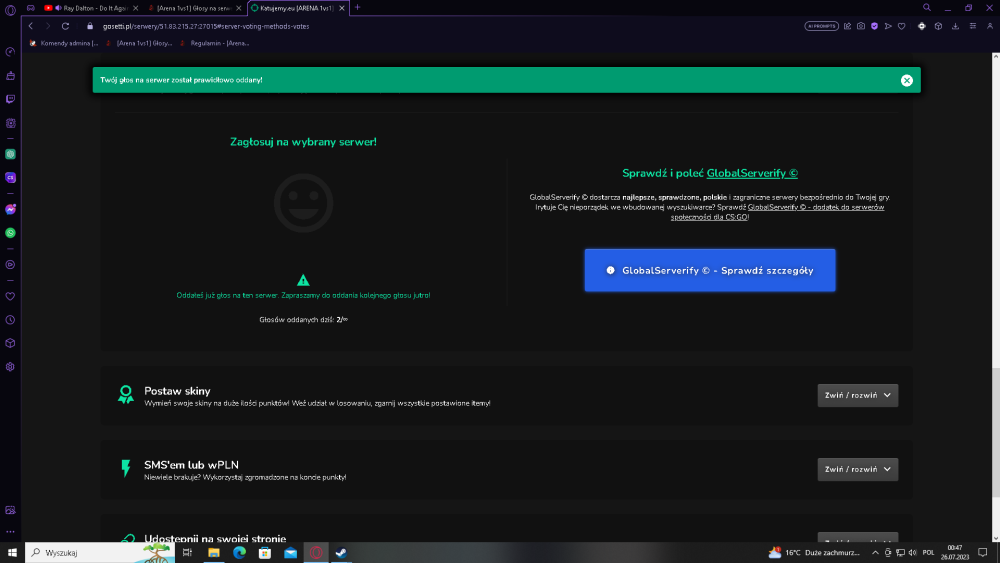Select the Katujemy.eu [ARENA 1vs1] tab

click(297, 8)
